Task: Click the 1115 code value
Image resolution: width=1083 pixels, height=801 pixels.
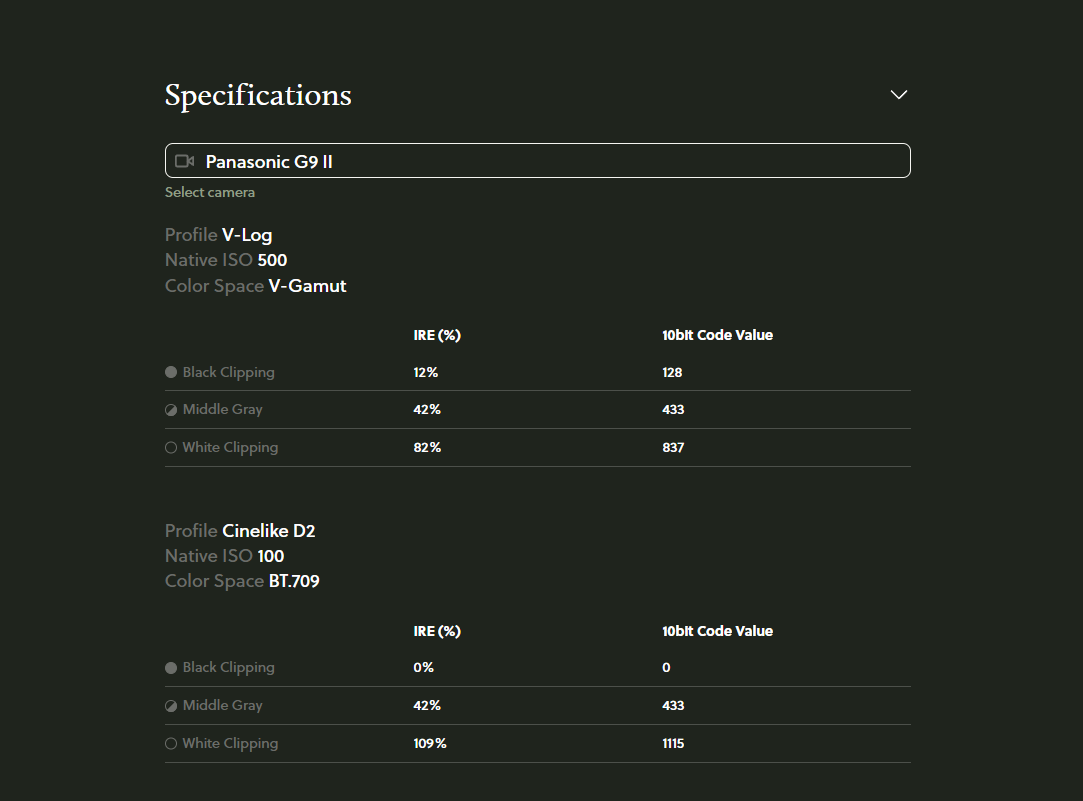Action: (673, 744)
